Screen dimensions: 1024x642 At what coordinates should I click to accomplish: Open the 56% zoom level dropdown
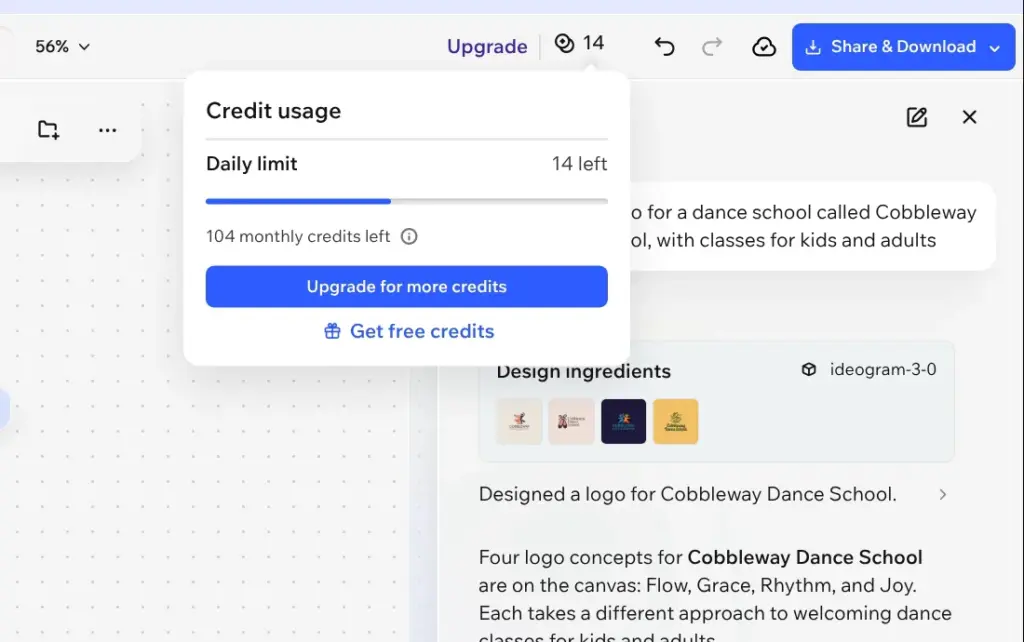point(63,46)
